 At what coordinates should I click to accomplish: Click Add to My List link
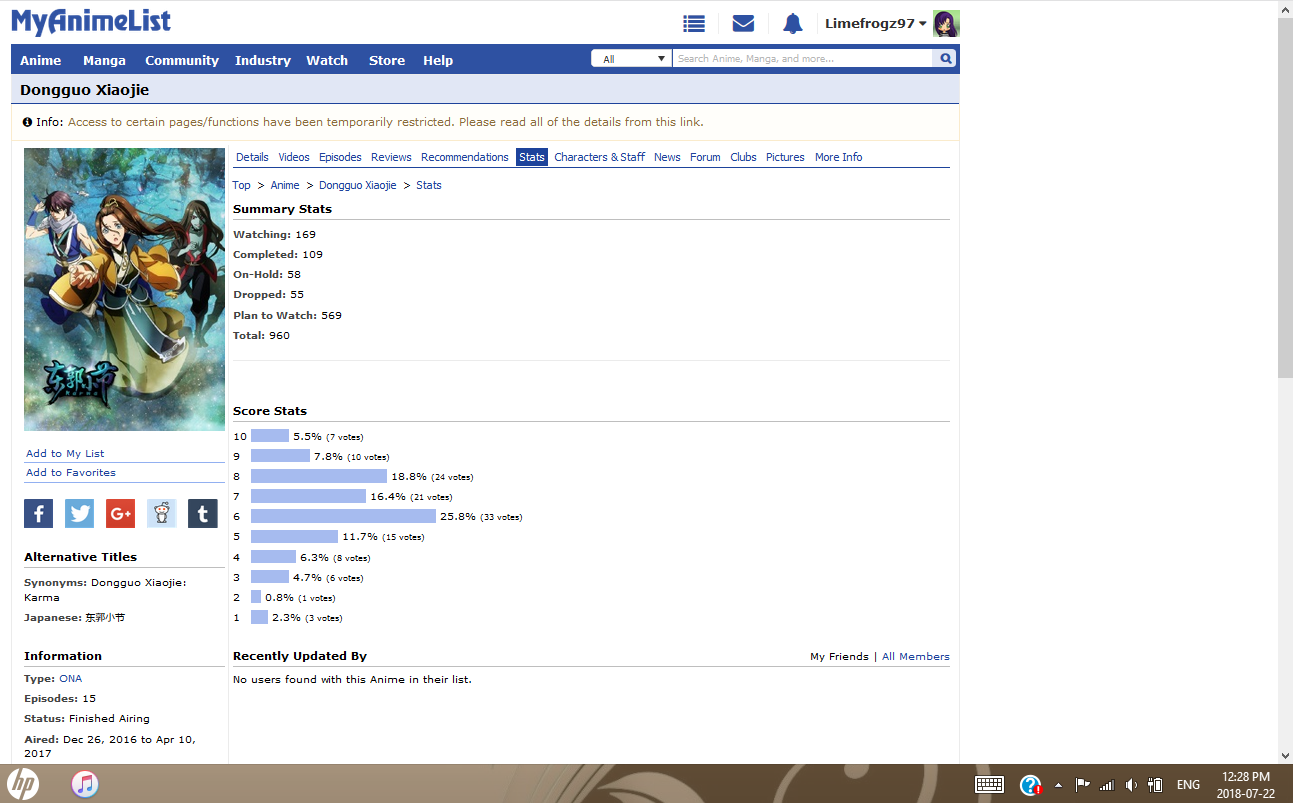coord(65,454)
